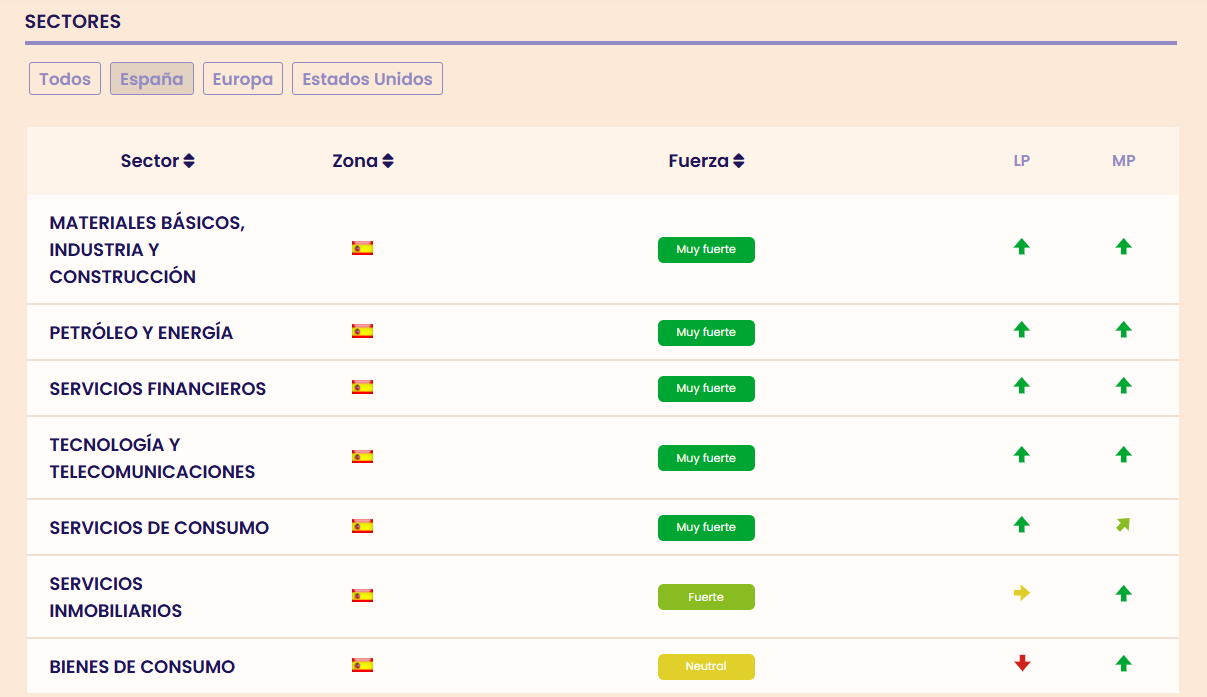Open the Petróleo y Energía sector

point(141,333)
